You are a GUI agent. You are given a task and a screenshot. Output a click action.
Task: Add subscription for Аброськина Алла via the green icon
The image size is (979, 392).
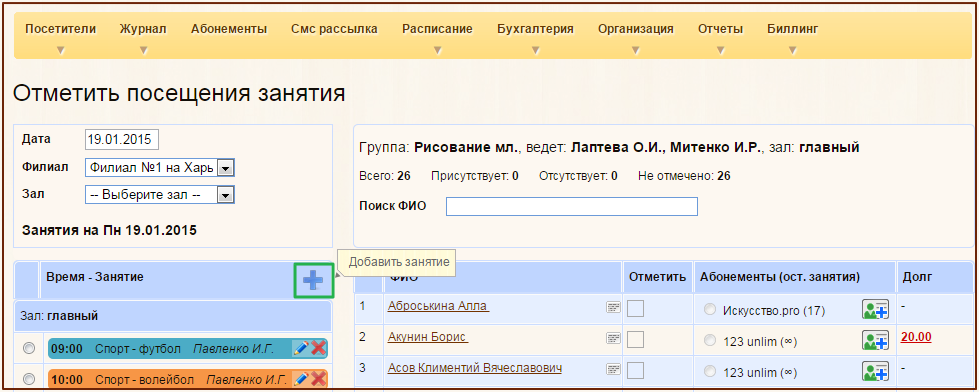875,309
